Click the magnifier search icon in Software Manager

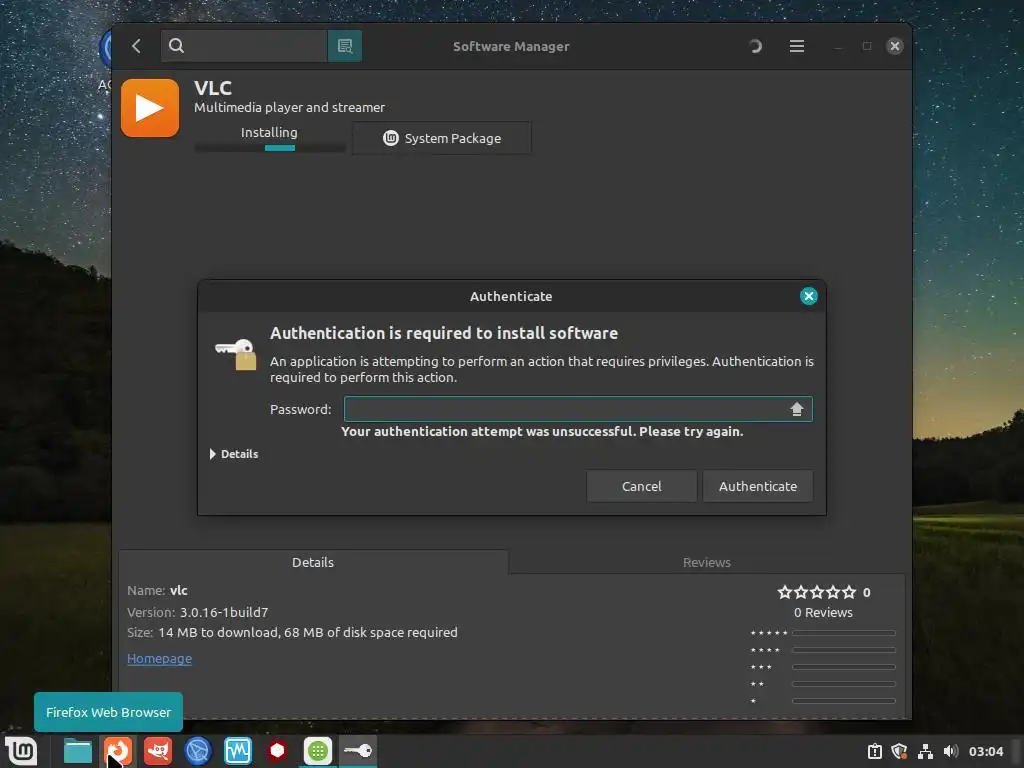(x=176, y=46)
